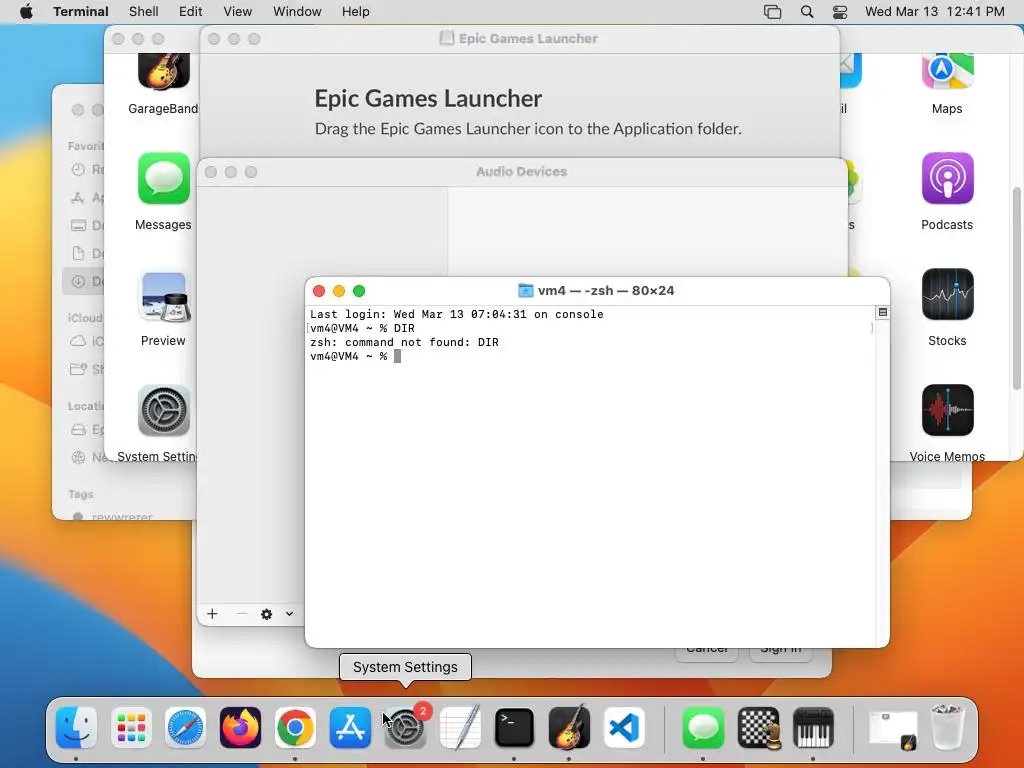This screenshot has height=768, width=1024.
Task: Minimize the Terminal window
Action: tap(339, 291)
